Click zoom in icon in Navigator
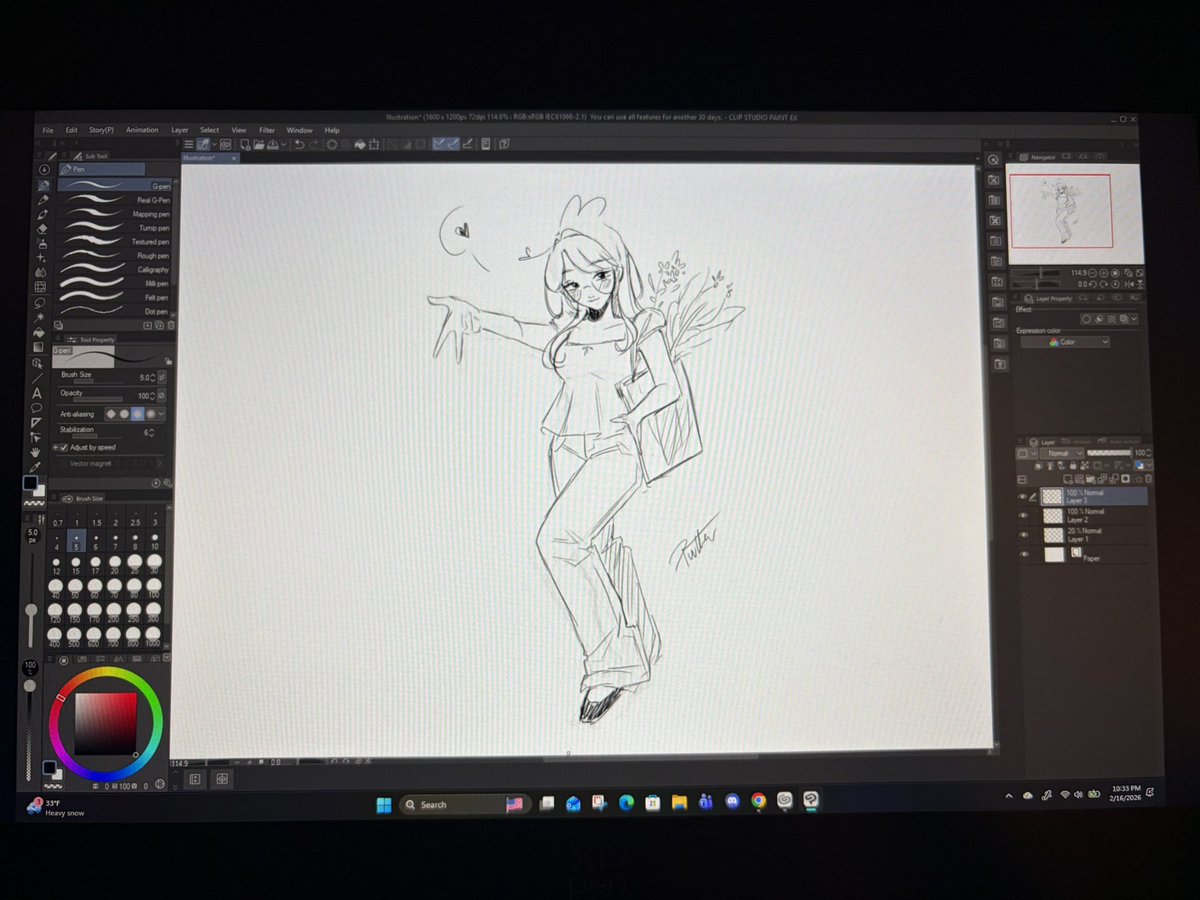The height and width of the screenshot is (900, 1200). tap(1103, 272)
